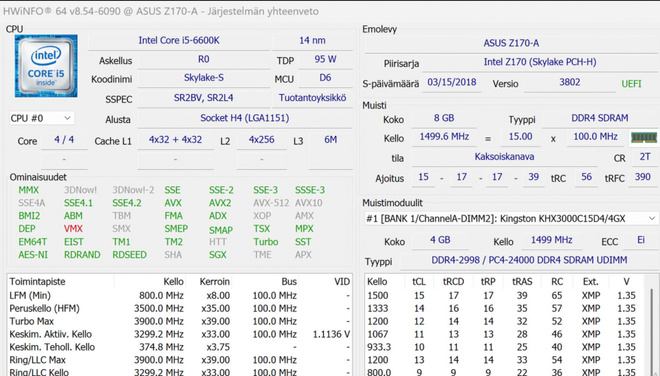Viewport: 660px width, 376px height.
Task: Click the Intel Core i5 logo image
Action: pyautogui.click(x=46, y=66)
